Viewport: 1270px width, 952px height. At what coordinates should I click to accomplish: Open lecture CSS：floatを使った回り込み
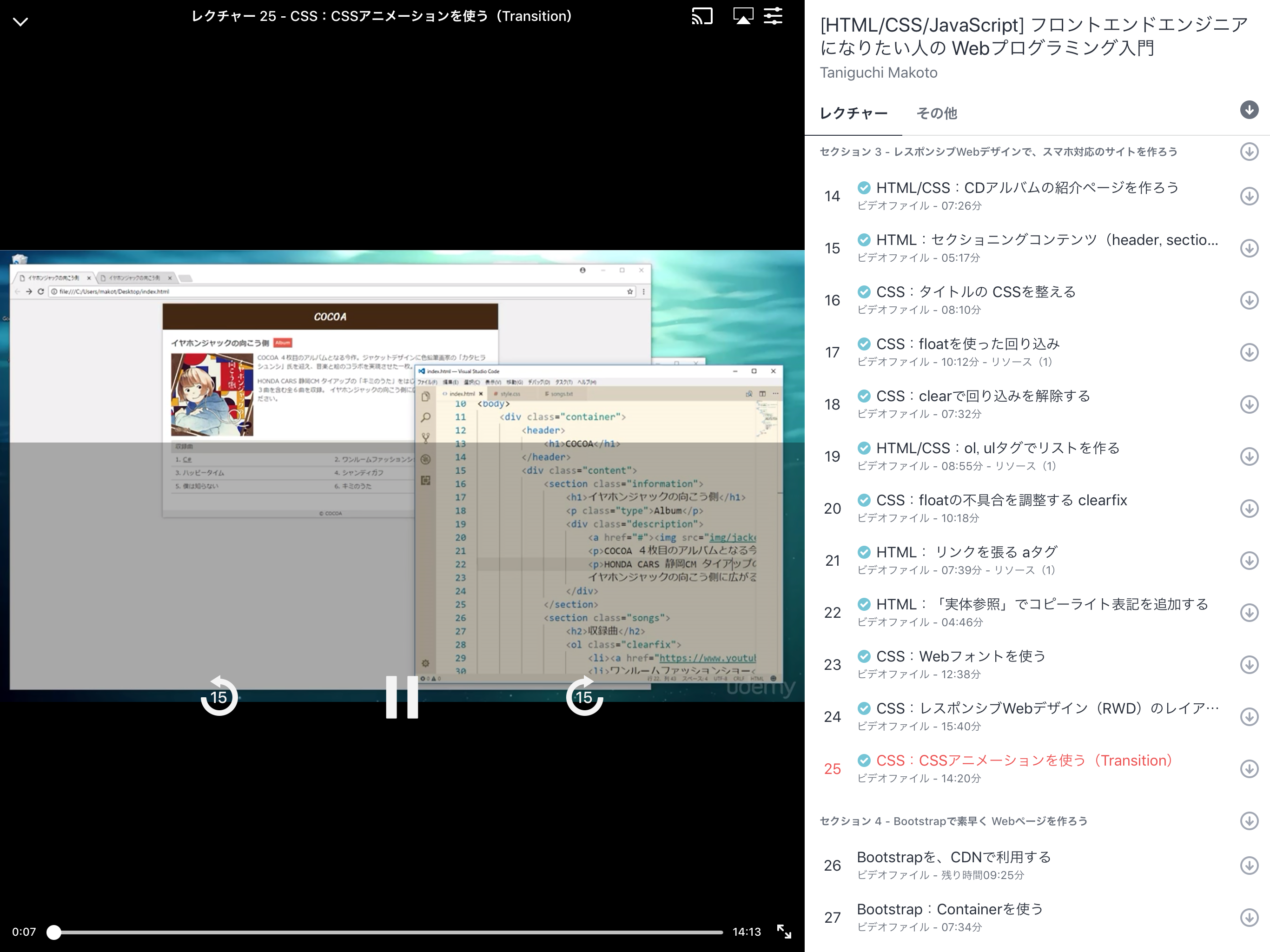(x=968, y=344)
